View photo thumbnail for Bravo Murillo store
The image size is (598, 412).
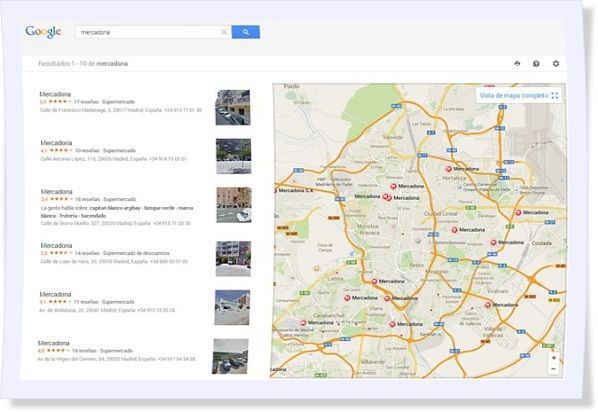click(234, 205)
